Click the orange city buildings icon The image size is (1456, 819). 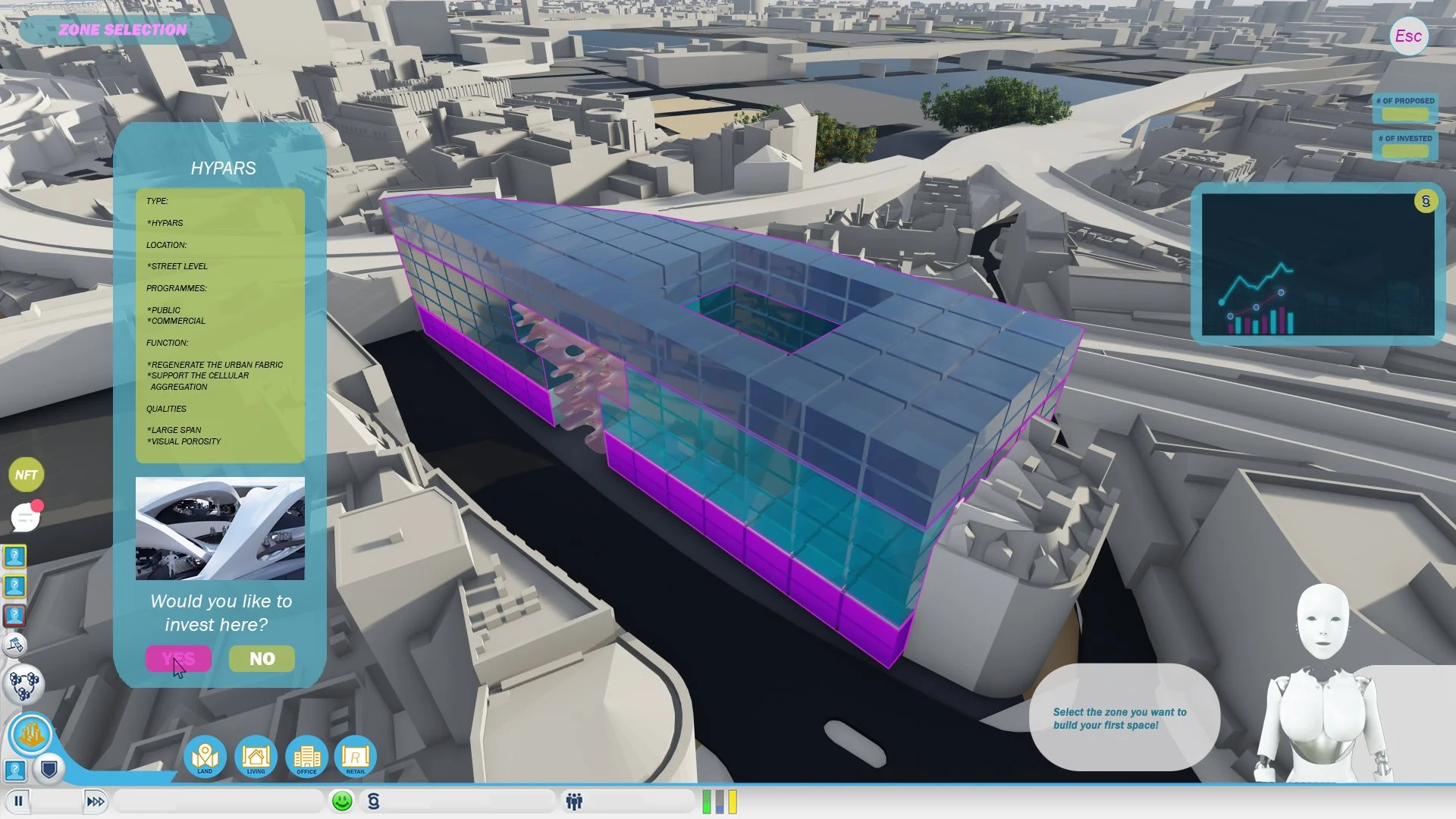click(x=31, y=734)
